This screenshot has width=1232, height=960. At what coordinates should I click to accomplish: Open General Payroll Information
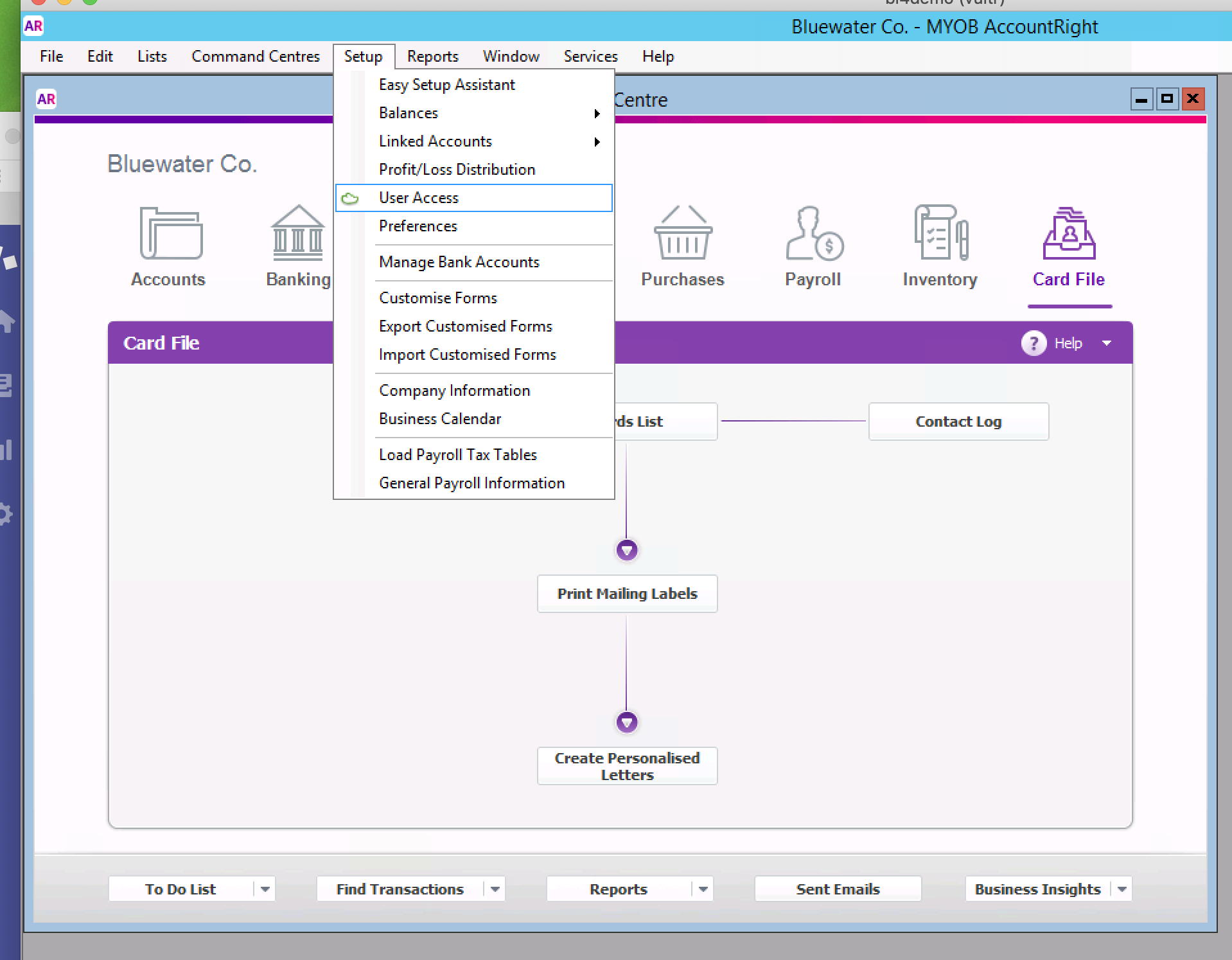(474, 483)
